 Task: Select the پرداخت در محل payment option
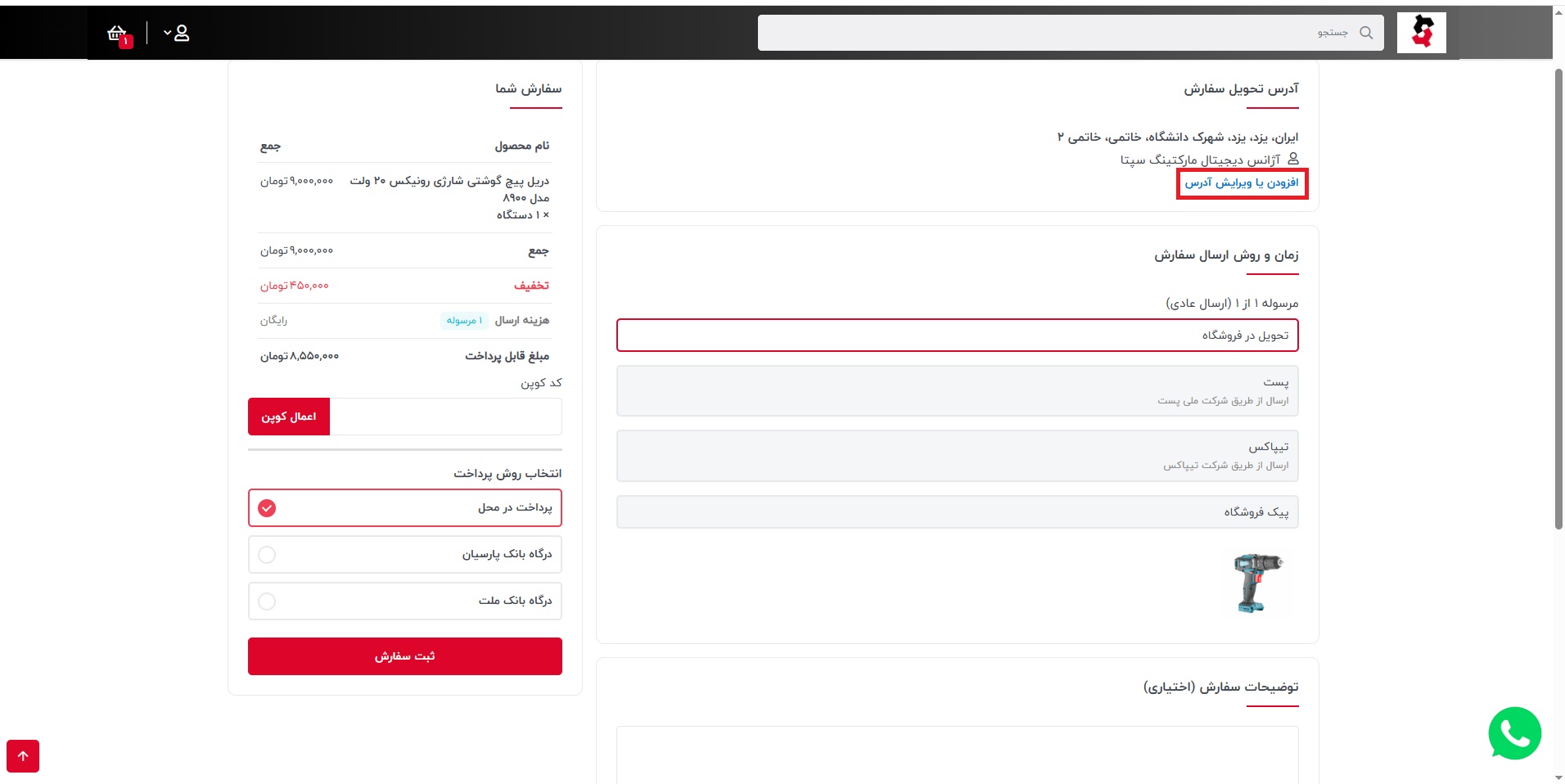405,508
